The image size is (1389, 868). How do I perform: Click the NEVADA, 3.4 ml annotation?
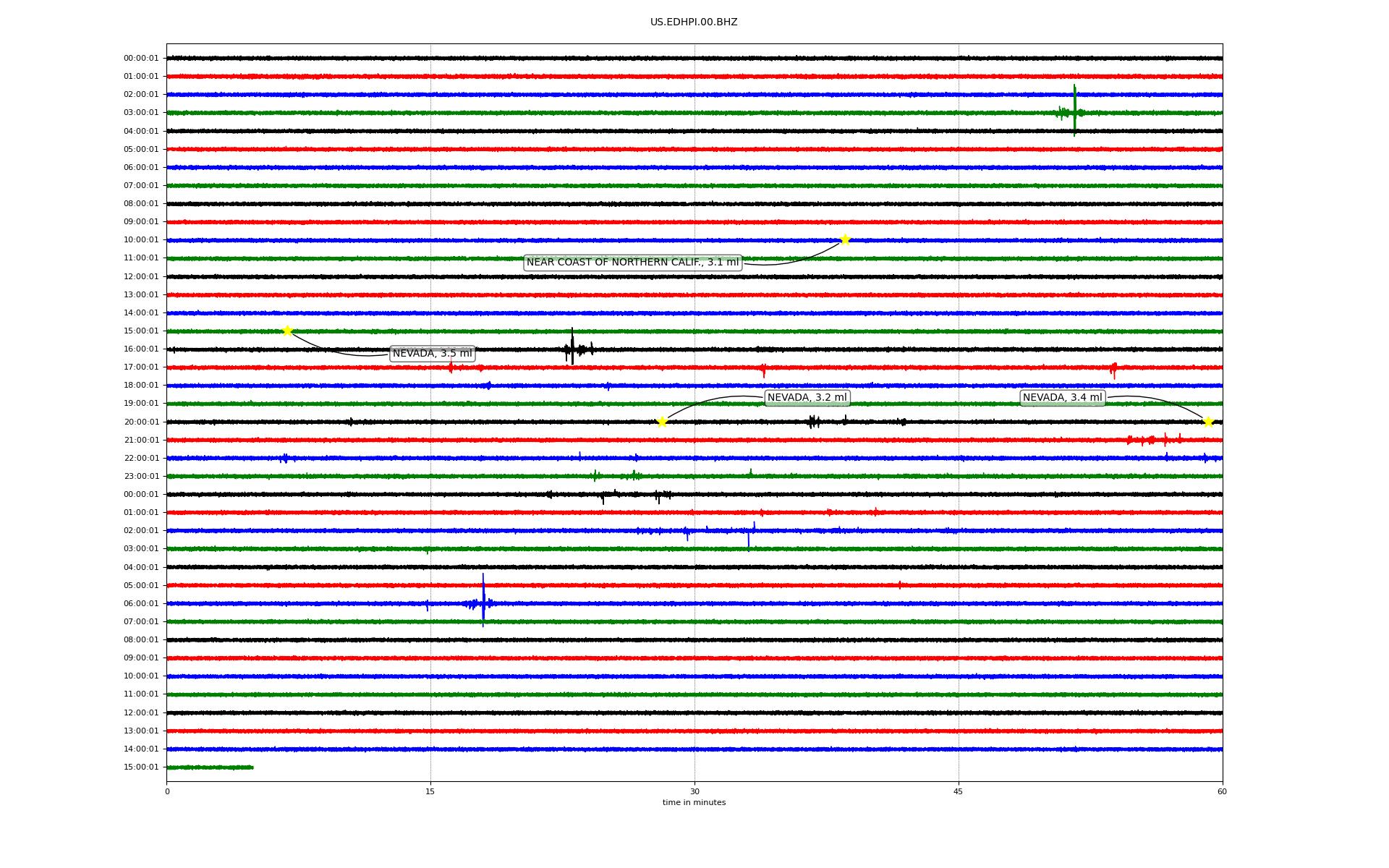(1062, 398)
